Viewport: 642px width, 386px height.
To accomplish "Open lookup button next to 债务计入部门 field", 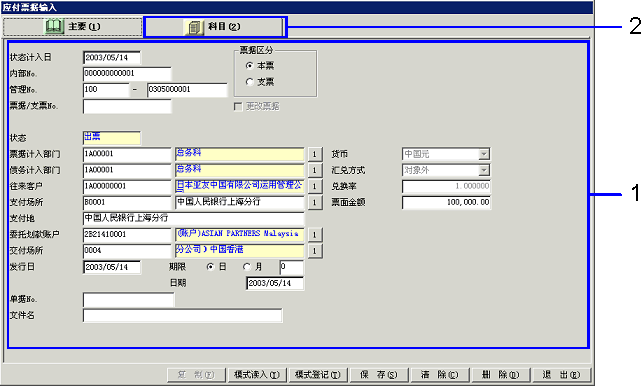I will click(314, 170).
